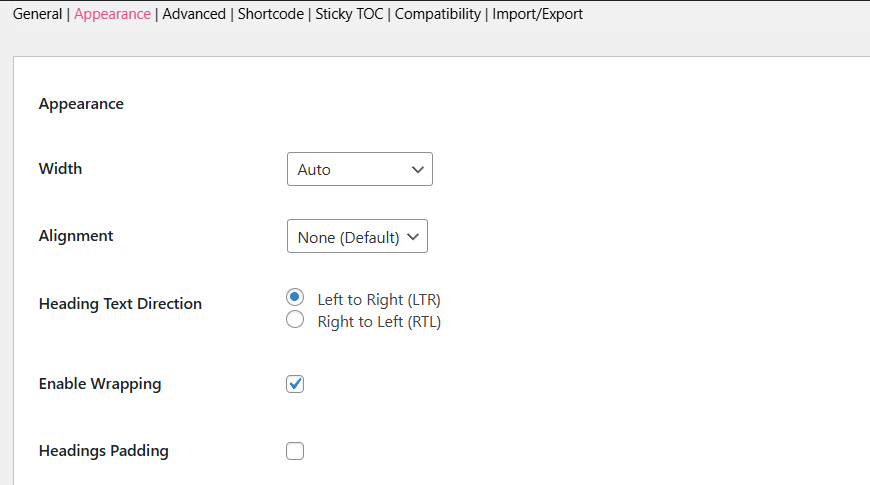
Task: Click the Headings Padding label
Action: coord(104,451)
